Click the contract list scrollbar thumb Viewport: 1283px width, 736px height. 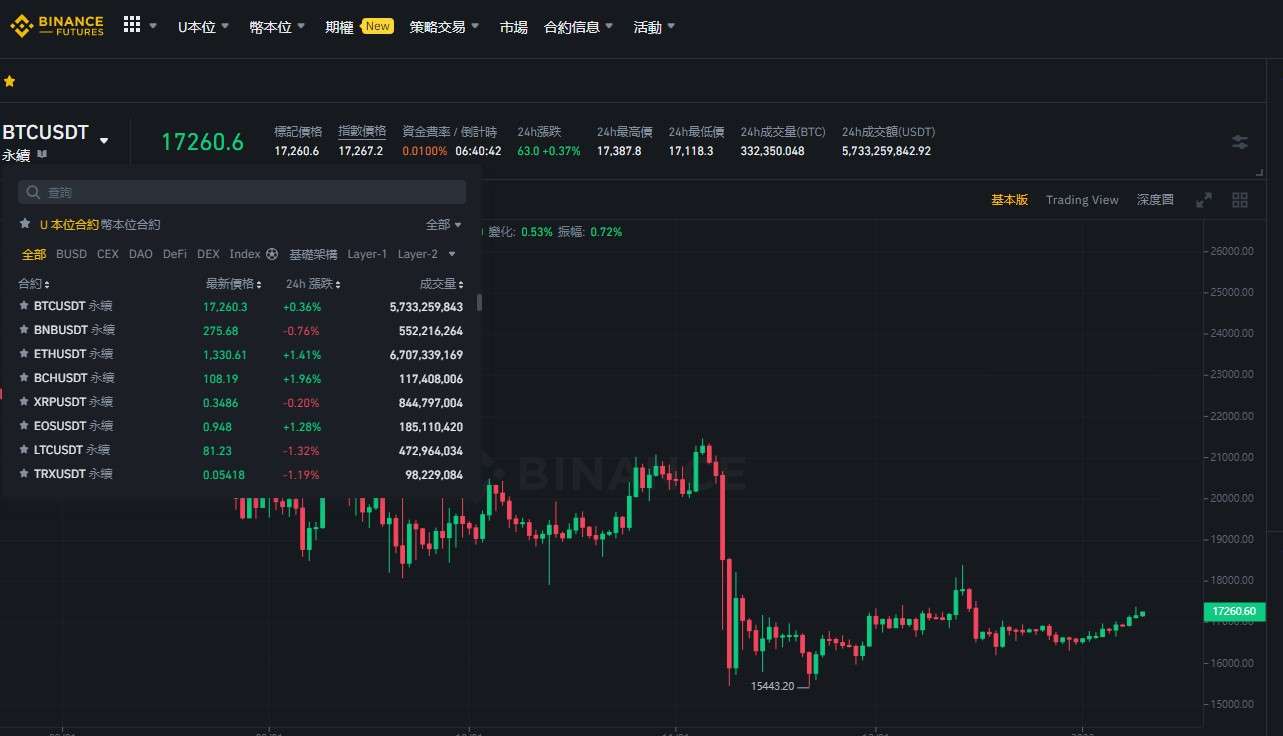pos(480,302)
